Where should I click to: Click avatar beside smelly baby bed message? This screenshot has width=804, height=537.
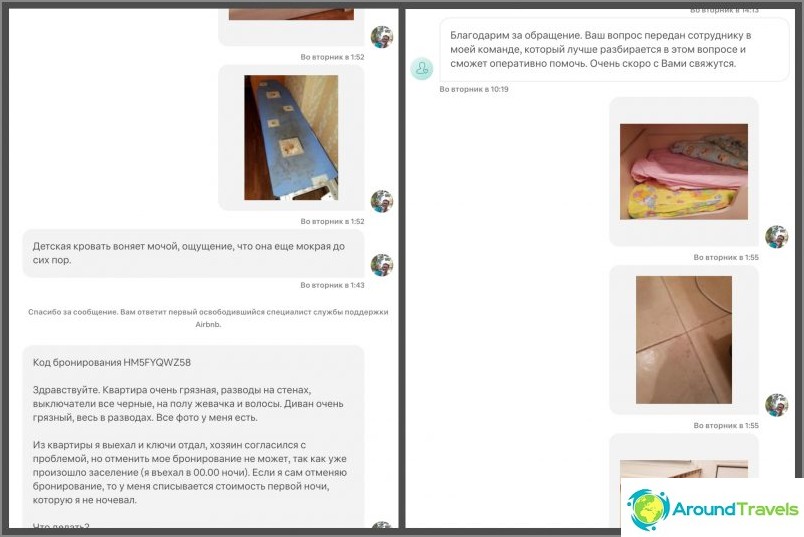coord(381,265)
